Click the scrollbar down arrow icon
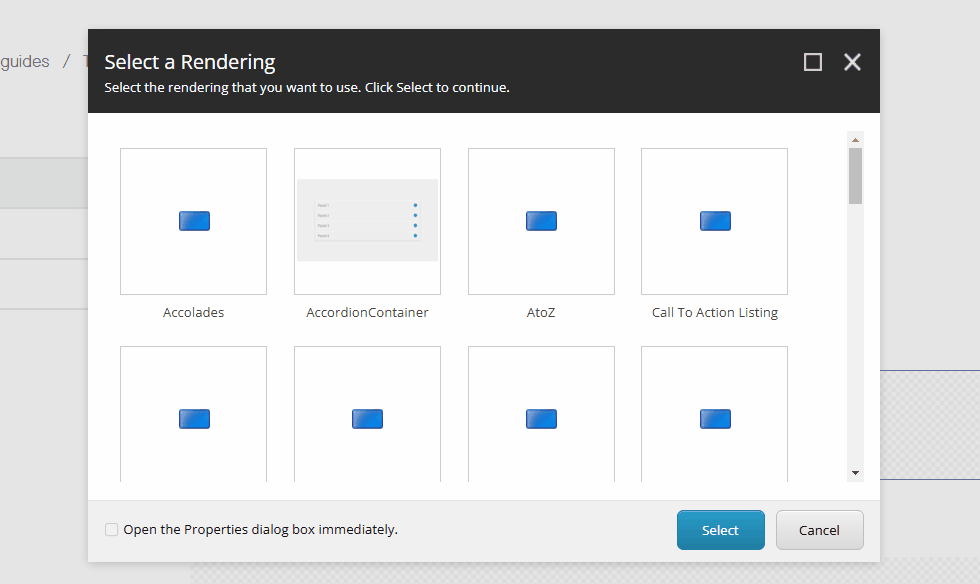The height and width of the screenshot is (584, 980). 855,472
